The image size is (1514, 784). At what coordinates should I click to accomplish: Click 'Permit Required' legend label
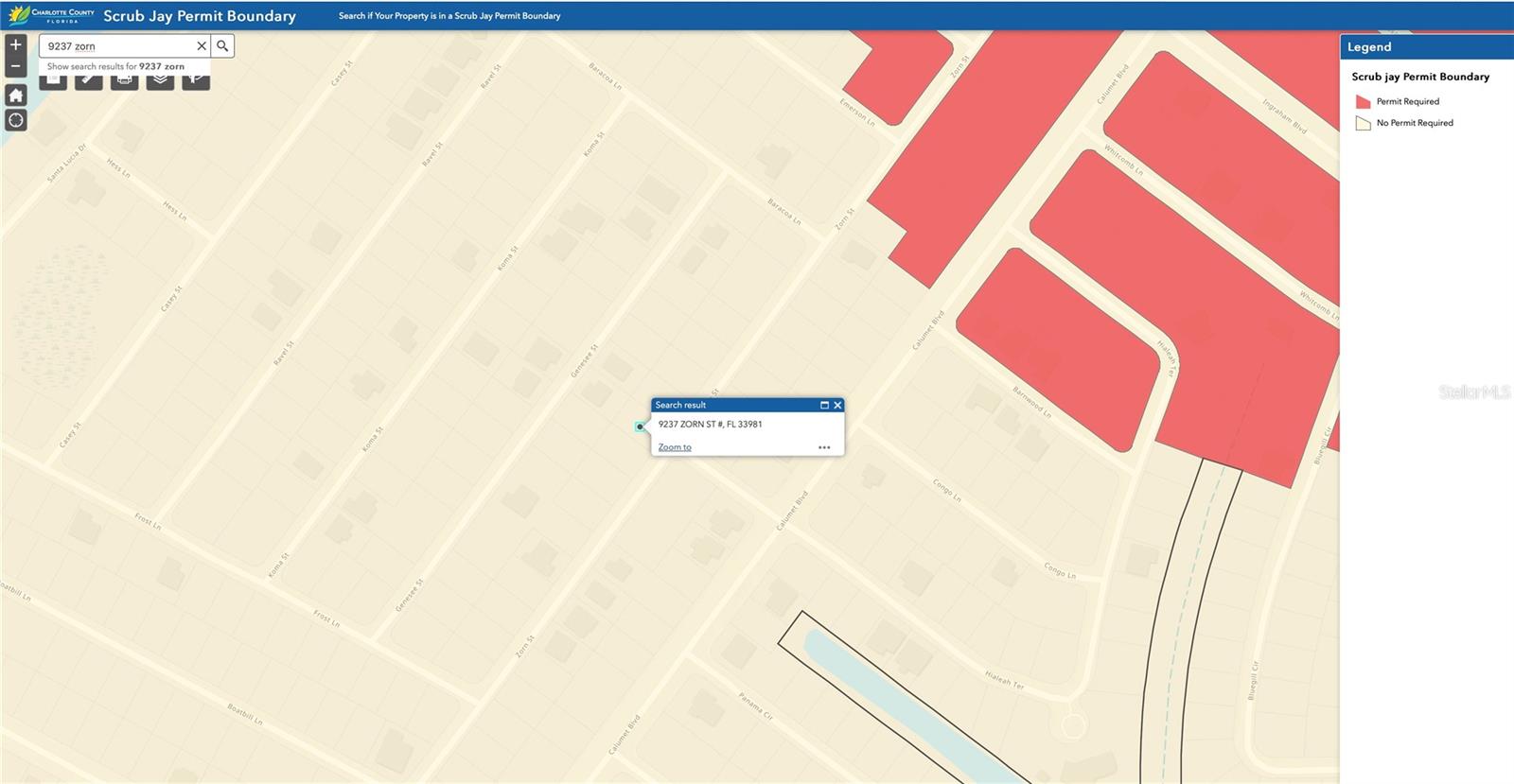[x=1407, y=101]
